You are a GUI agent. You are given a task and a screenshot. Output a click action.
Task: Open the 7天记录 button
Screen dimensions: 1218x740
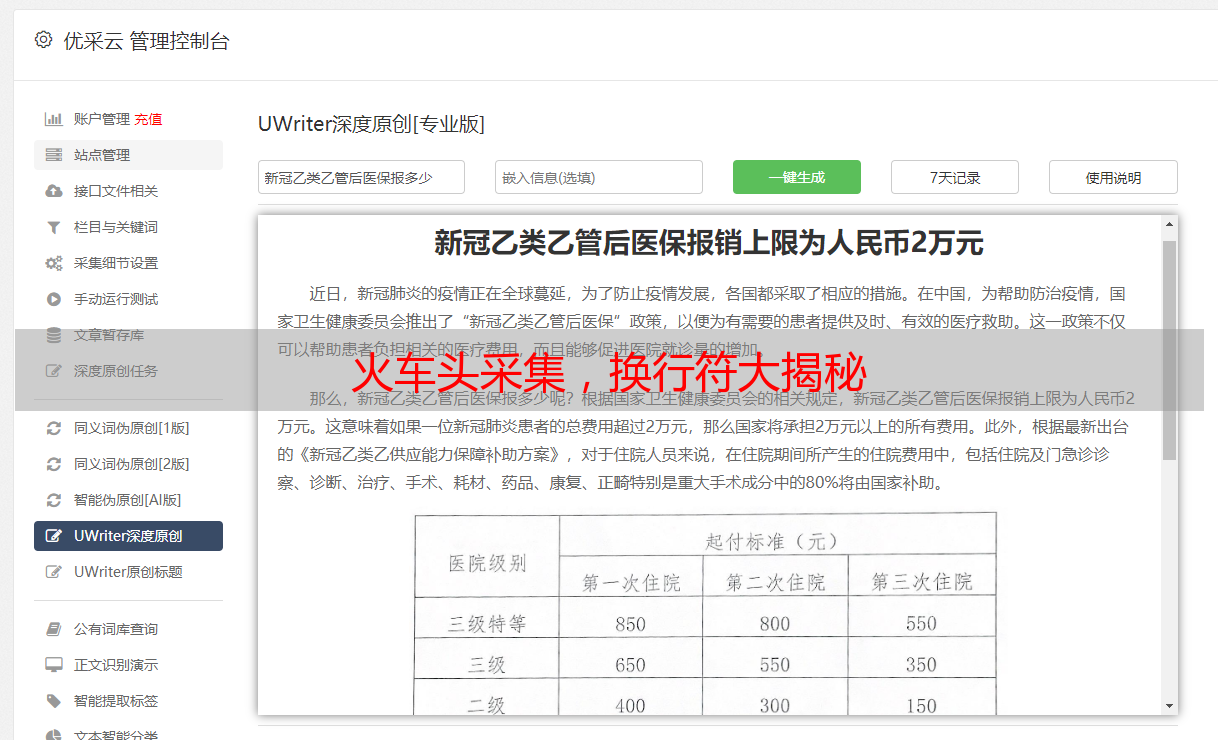[955, 177]
